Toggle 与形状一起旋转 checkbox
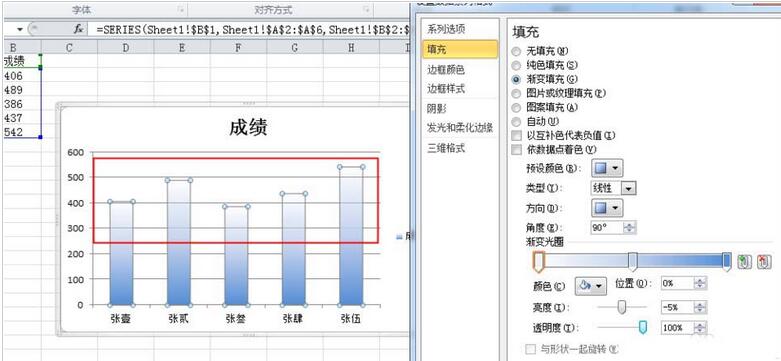 (530, 350)
